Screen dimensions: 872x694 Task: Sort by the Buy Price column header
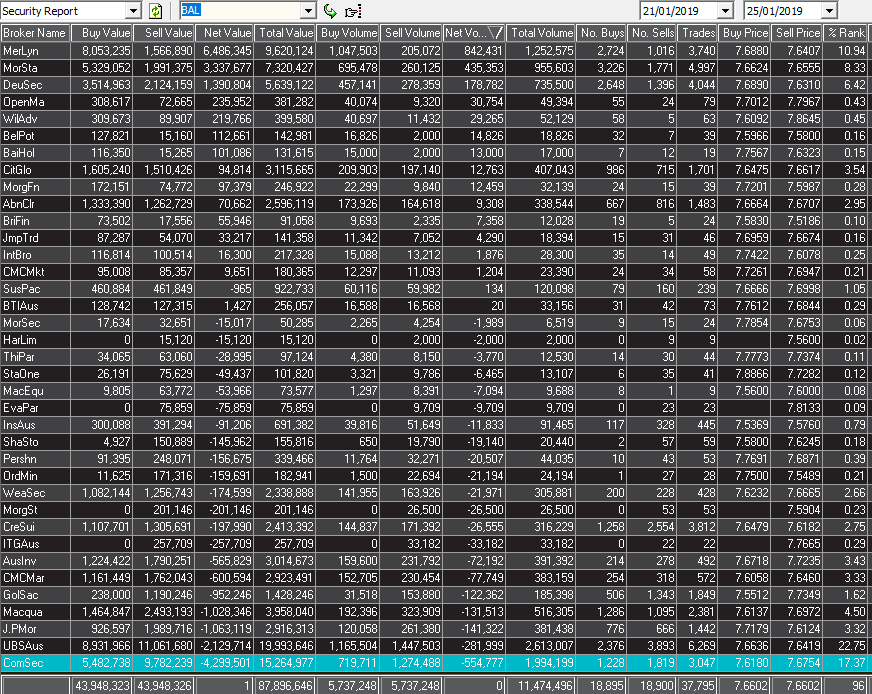[x=744, y=33]
